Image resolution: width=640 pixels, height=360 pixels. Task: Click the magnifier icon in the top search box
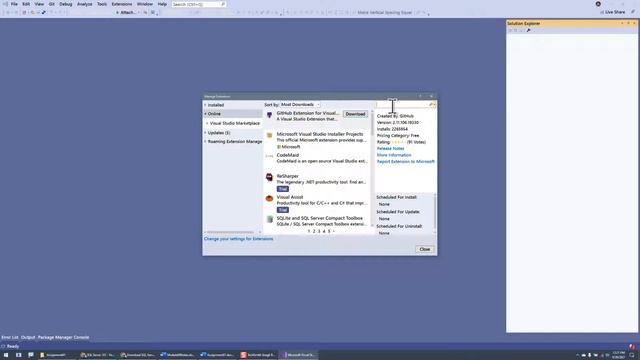coord(223,4)
